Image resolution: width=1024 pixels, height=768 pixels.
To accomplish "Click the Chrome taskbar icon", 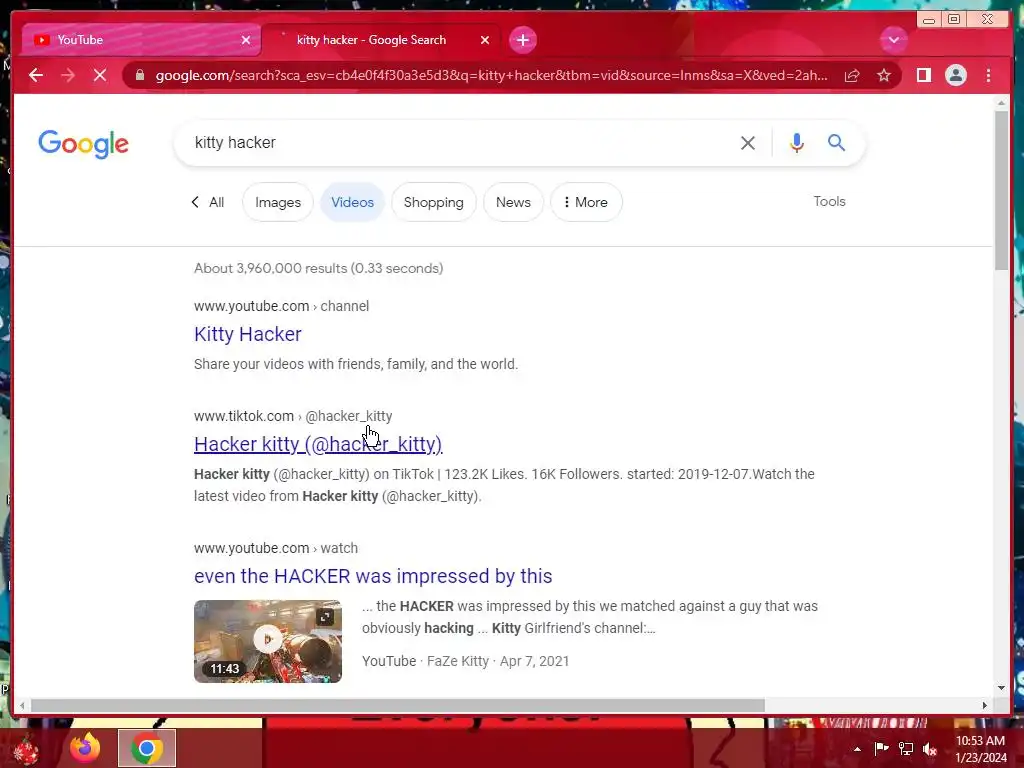I will click(147, 748).
